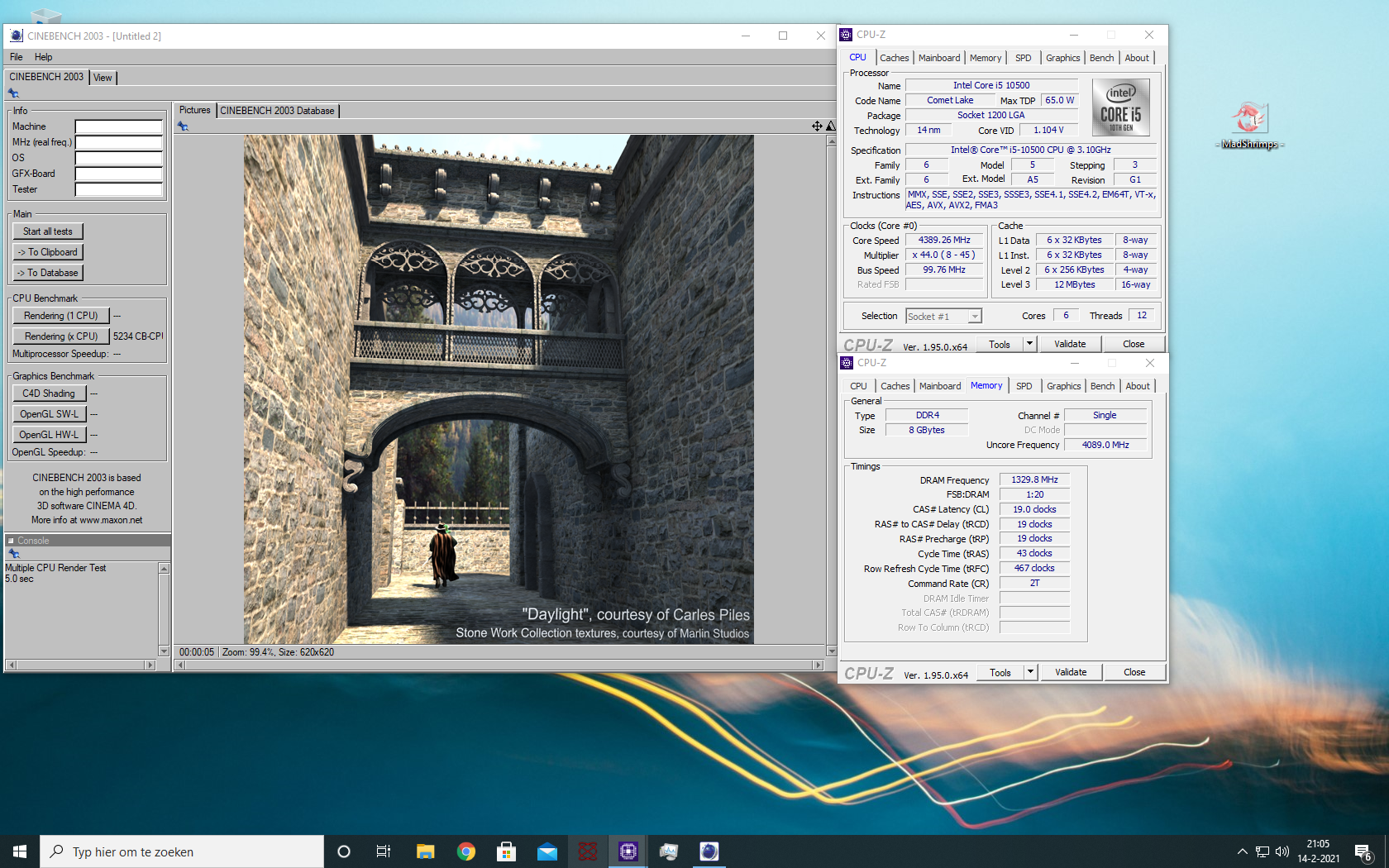
Task: Run the OpenGL HW-L benchmark
Action: point(49,435)
